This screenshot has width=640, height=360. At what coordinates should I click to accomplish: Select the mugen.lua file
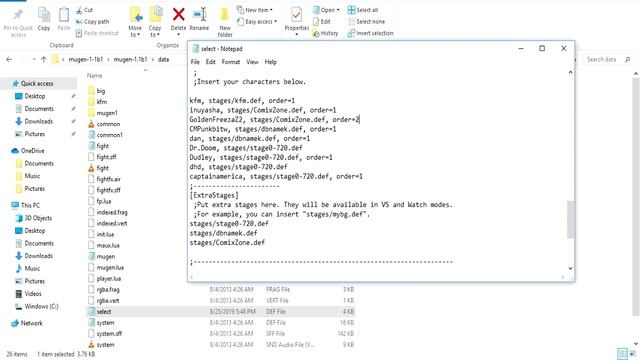point(110,267)
